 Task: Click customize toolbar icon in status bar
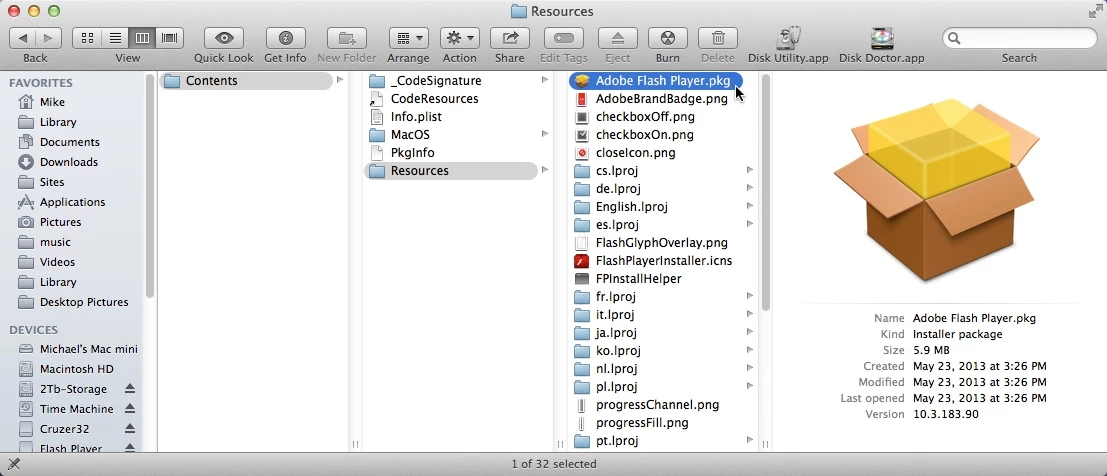(13, 464)
